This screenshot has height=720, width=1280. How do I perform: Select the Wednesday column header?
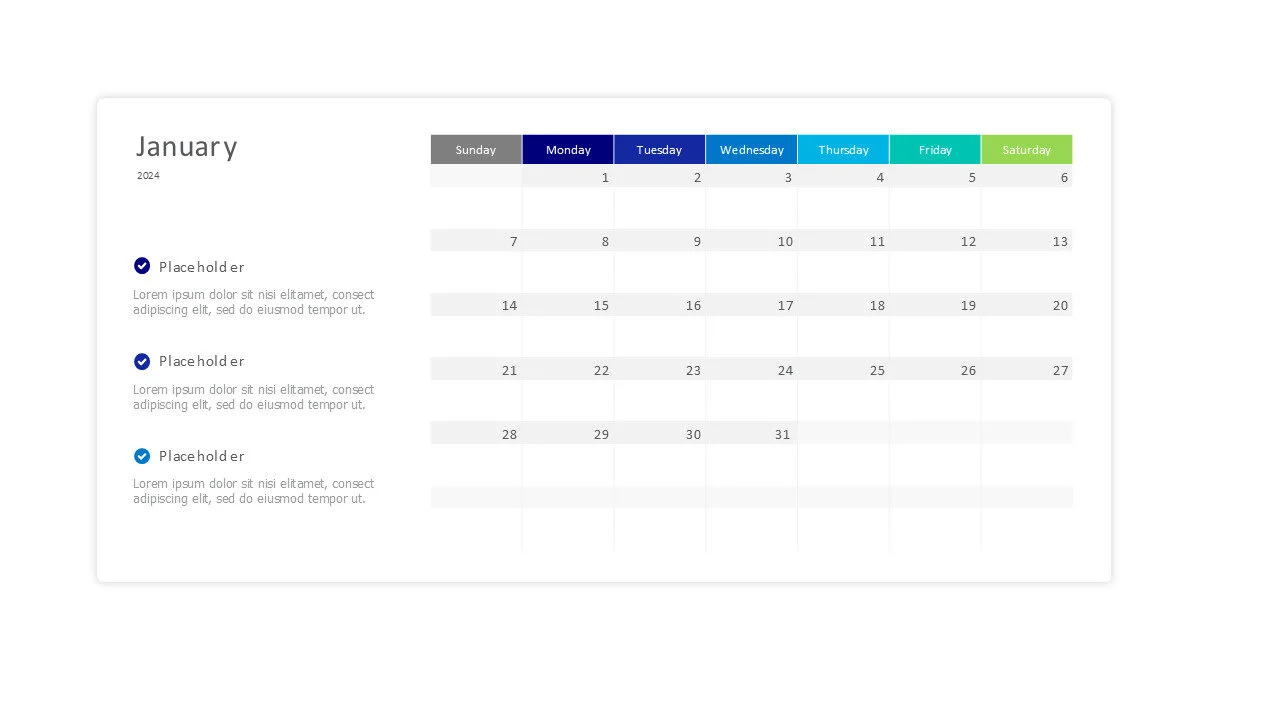click(x=751, y=149)
